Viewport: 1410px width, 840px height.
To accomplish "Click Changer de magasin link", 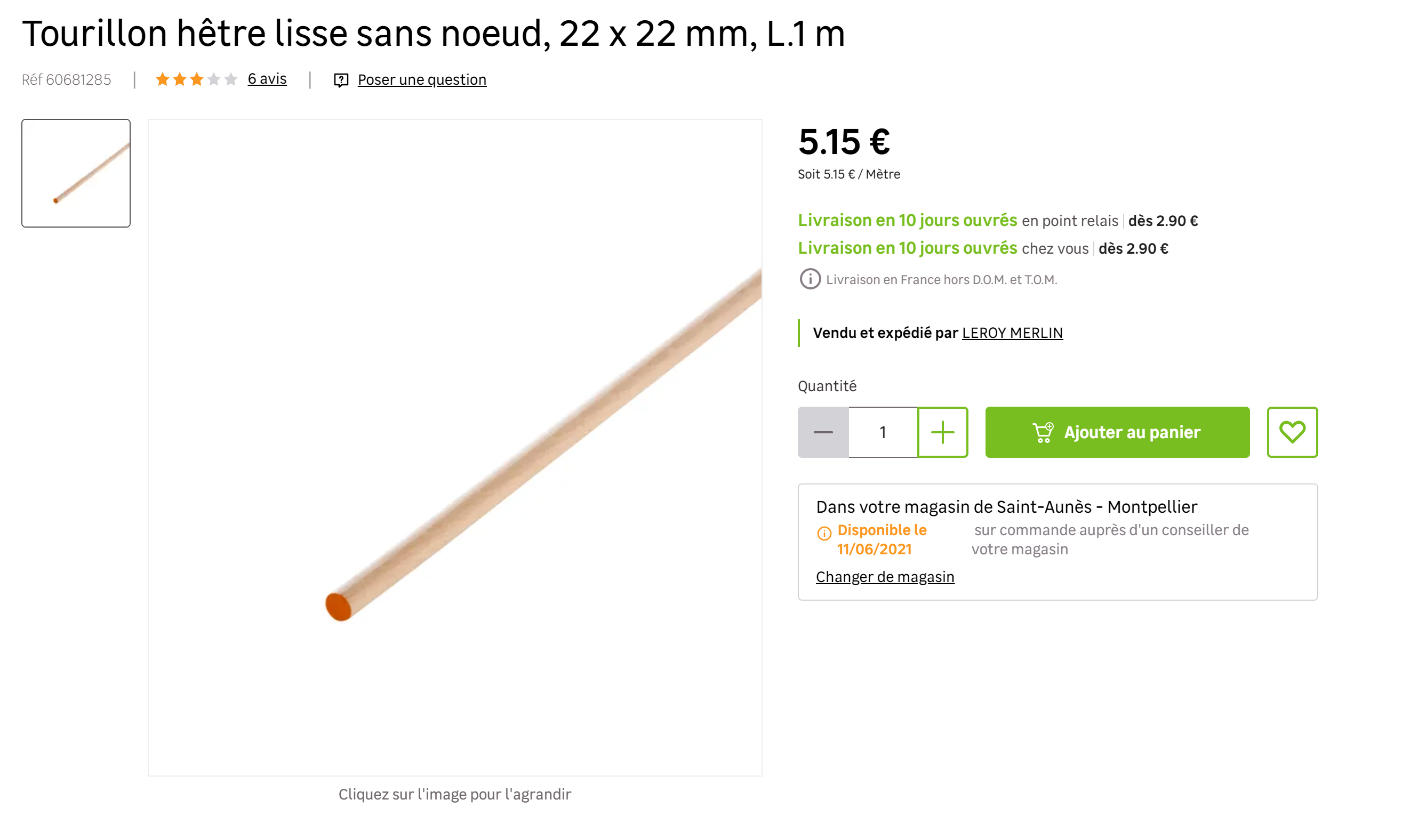I will click(885, 577).
